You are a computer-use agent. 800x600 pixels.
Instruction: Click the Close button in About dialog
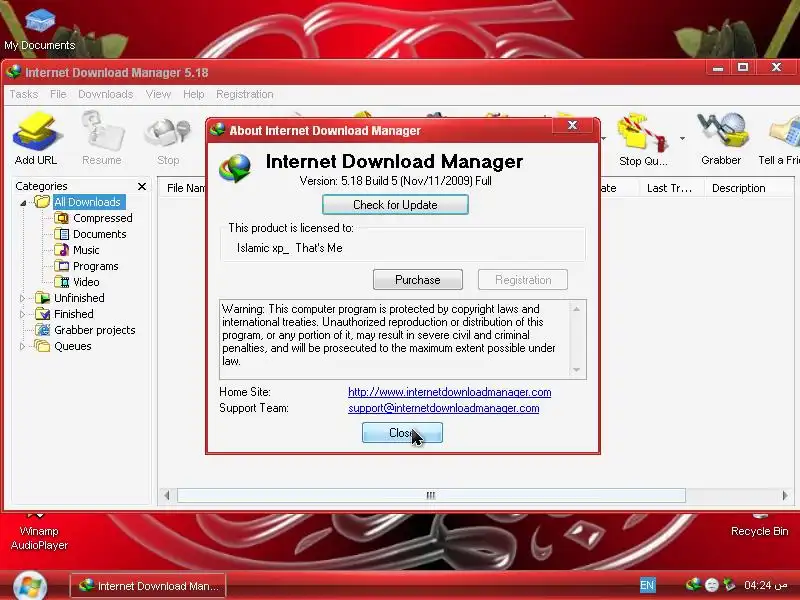pyautogui.click(x=403, y=433)
